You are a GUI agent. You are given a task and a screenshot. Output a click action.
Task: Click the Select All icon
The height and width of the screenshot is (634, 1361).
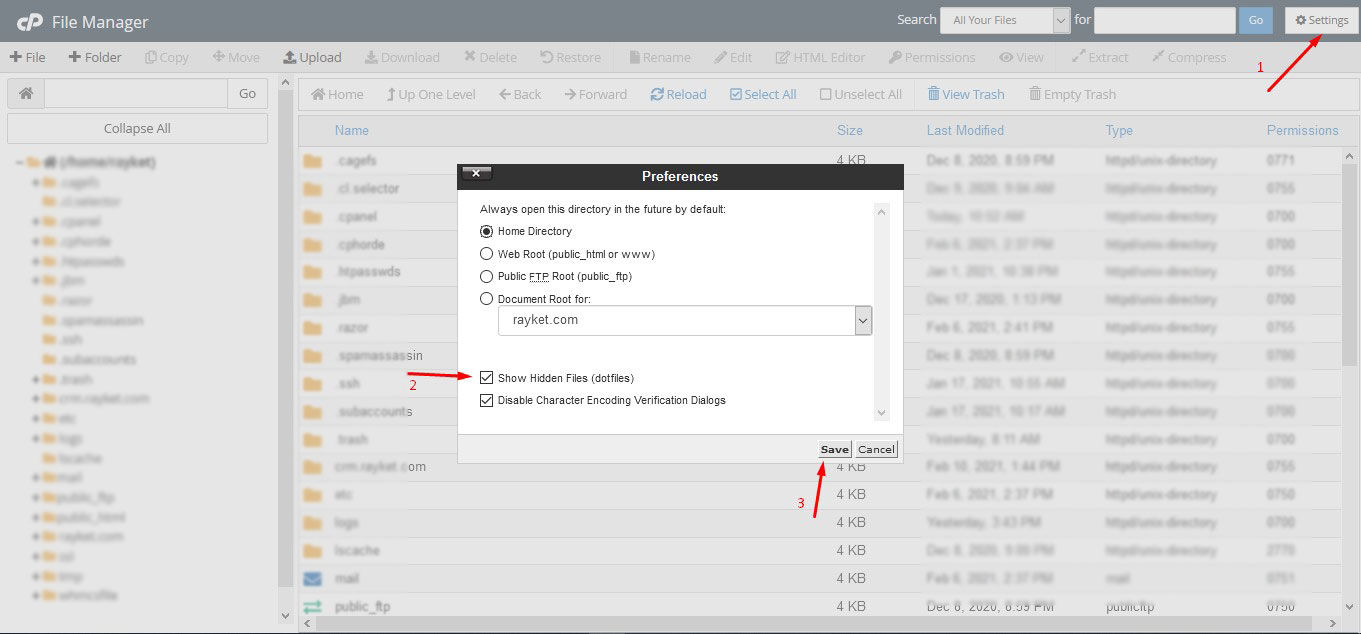pyautogui.click(x=736, y=94)
